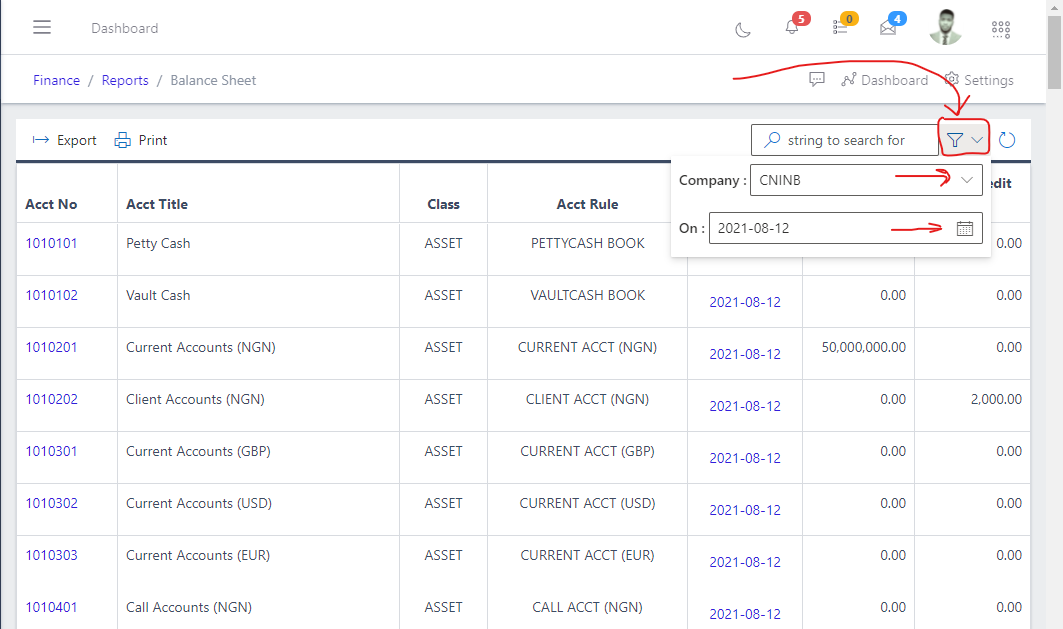
Task: Open the apps grid launcher icon
Action: [1001, 29]
